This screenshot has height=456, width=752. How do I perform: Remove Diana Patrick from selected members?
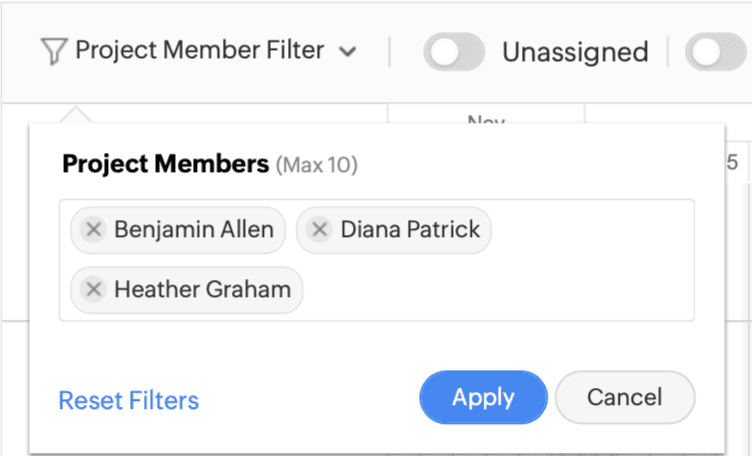[319, 230]
